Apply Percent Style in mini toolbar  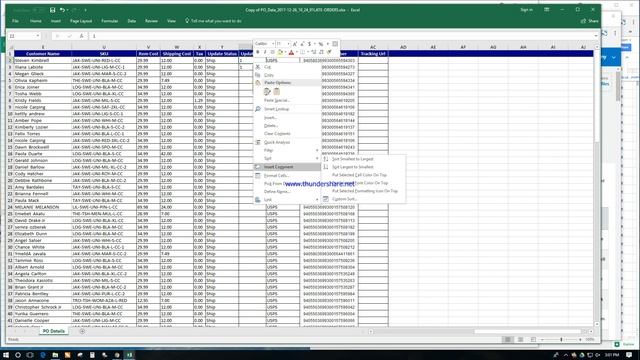tap(321, 44)
